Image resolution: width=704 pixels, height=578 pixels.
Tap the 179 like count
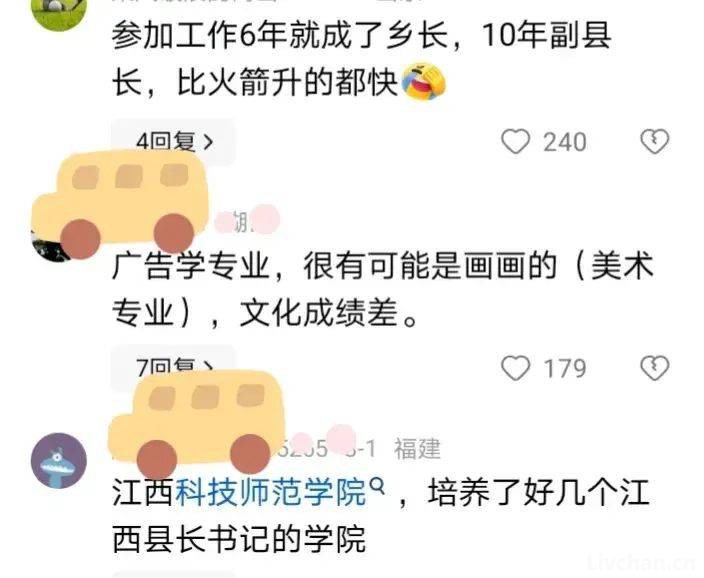point(565,369)
